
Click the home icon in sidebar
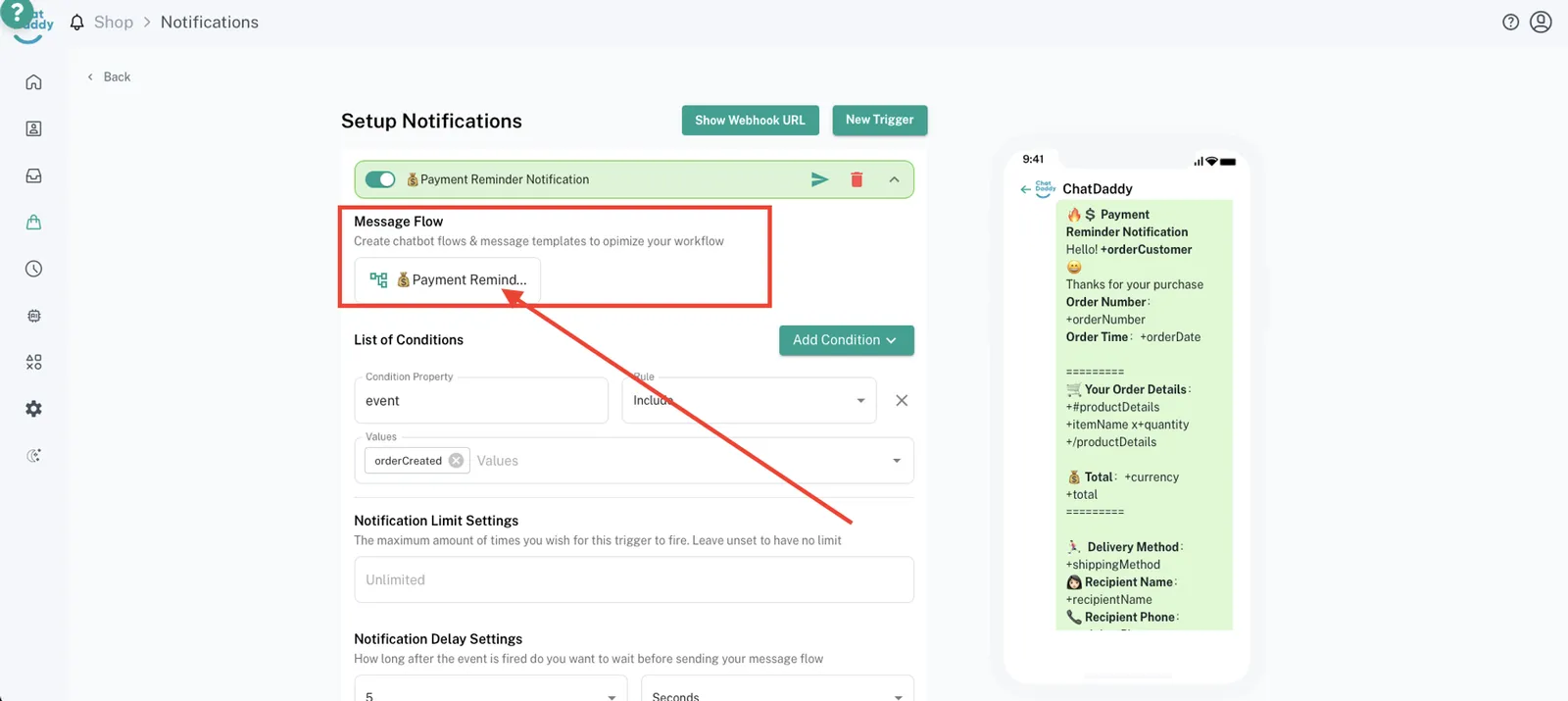33,82
